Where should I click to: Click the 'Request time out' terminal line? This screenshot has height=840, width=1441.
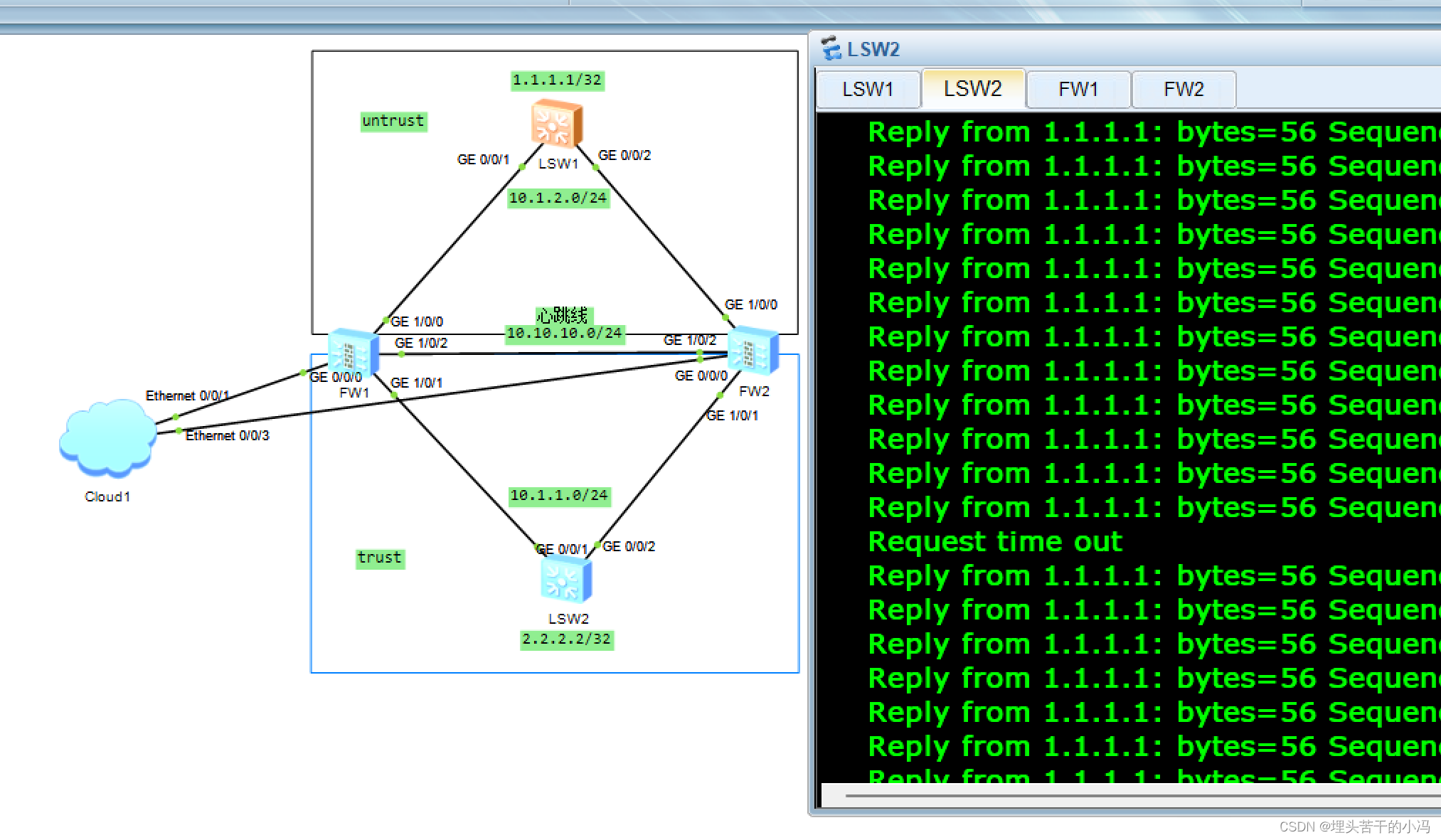click(x=995, y=542)
